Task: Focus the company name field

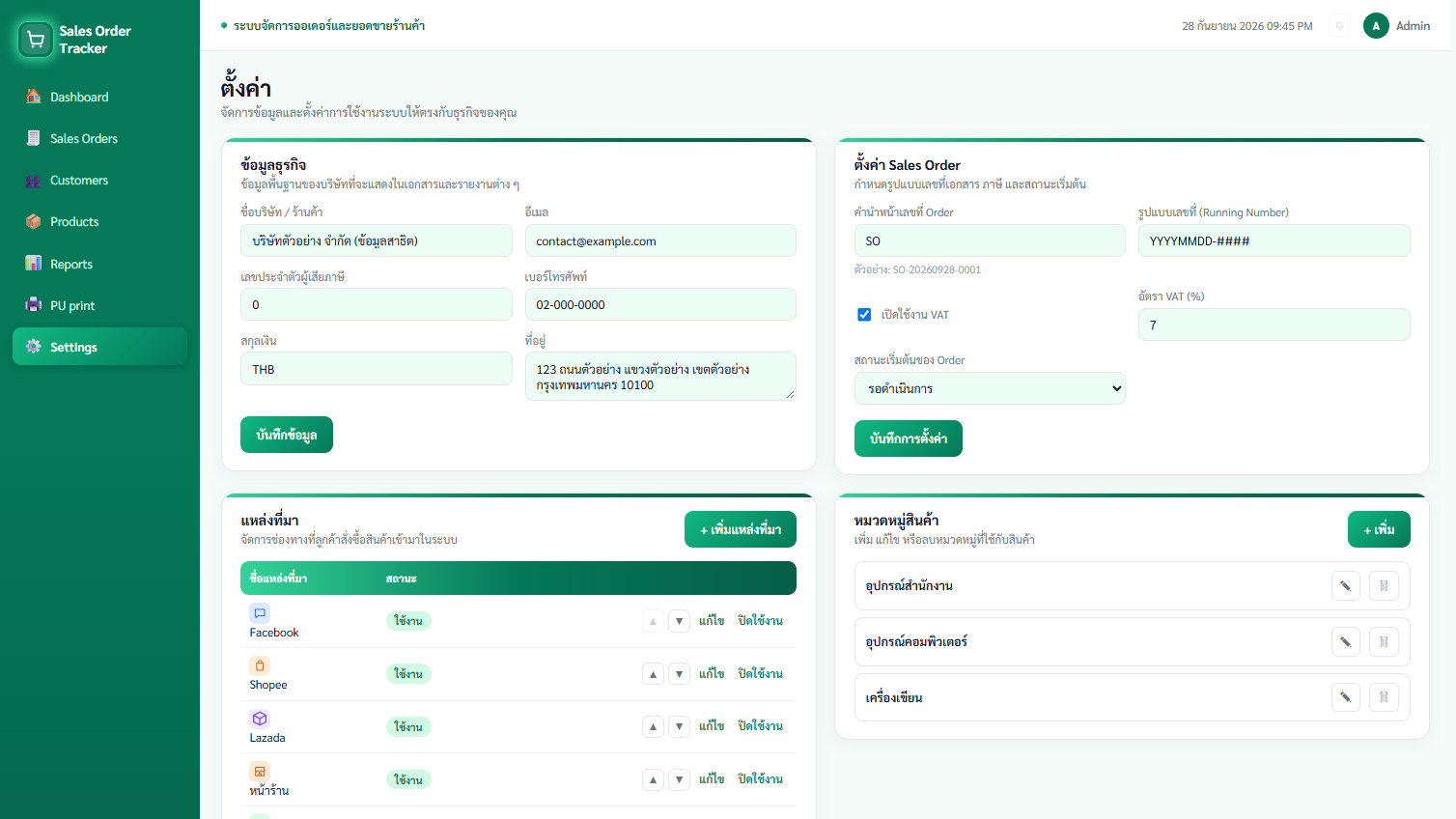Action: tap(377, 240)
